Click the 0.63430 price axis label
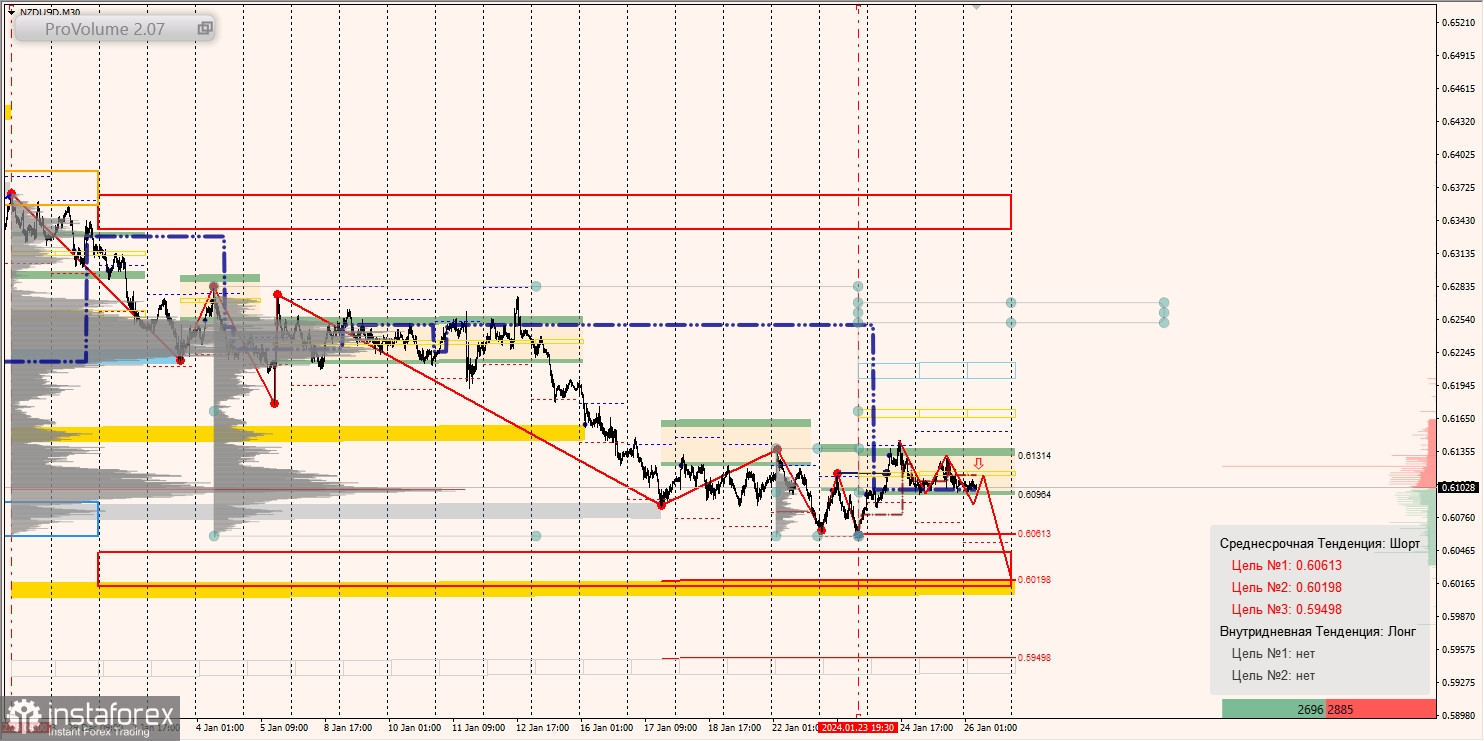 [x=1456, y=221]
